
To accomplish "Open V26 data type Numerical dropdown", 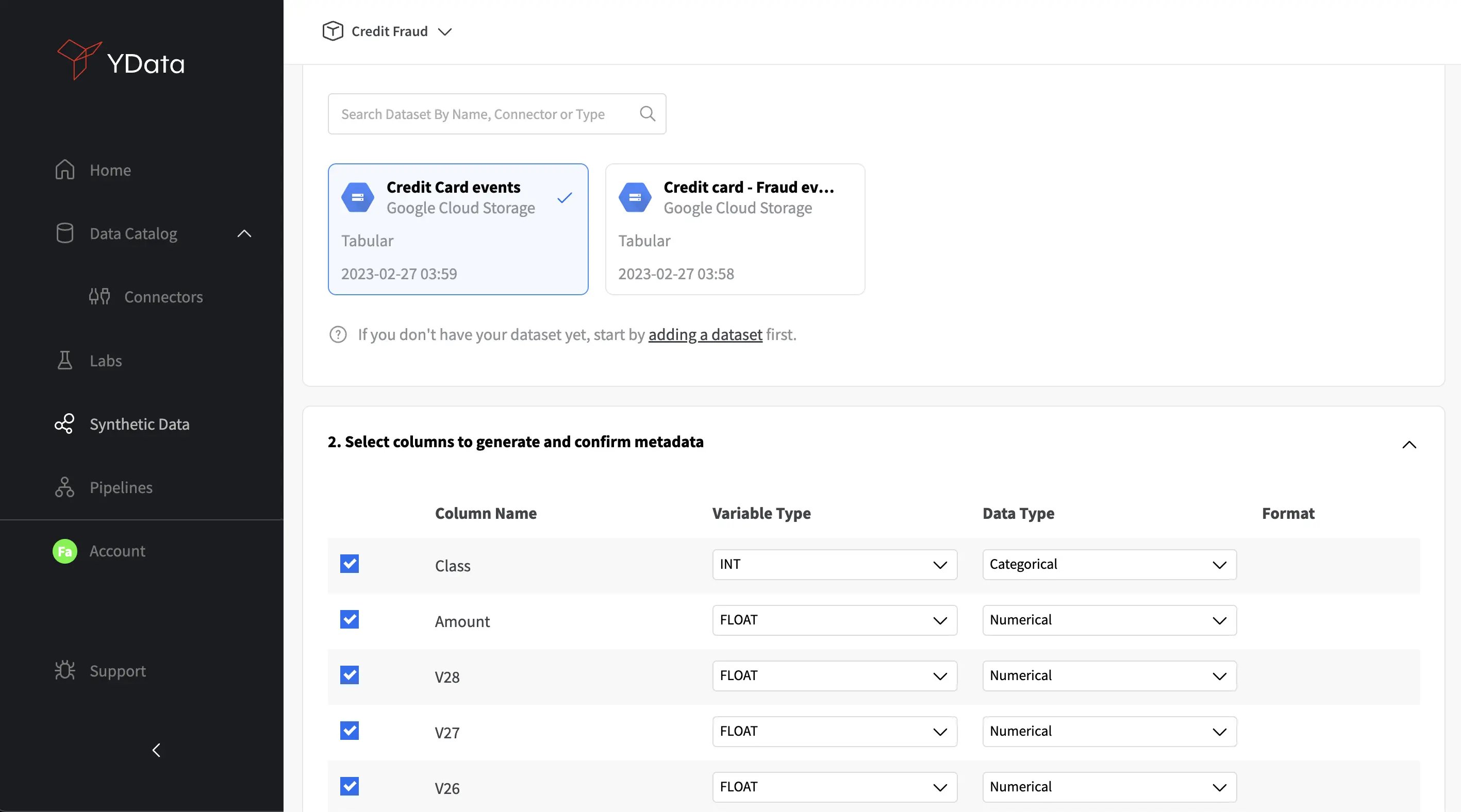I will [1109, 787].
